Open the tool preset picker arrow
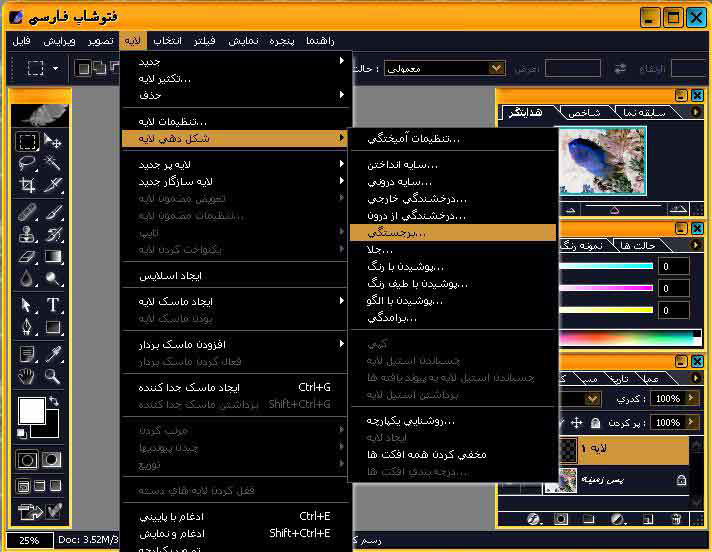 tap(55, 69)
